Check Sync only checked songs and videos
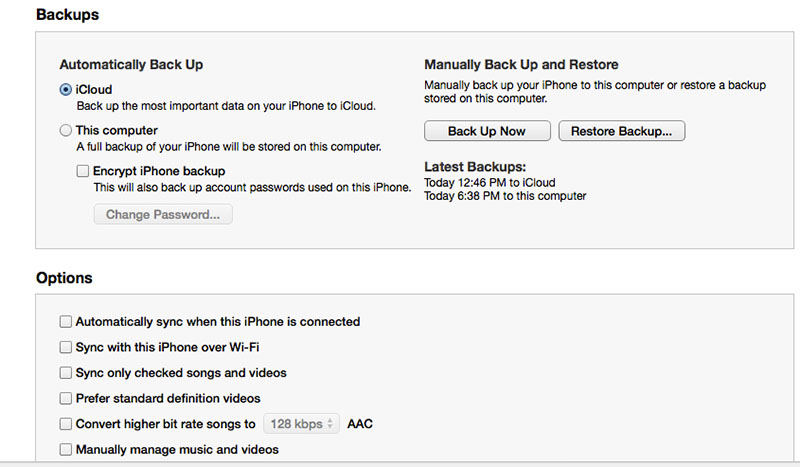 point(66,373)
